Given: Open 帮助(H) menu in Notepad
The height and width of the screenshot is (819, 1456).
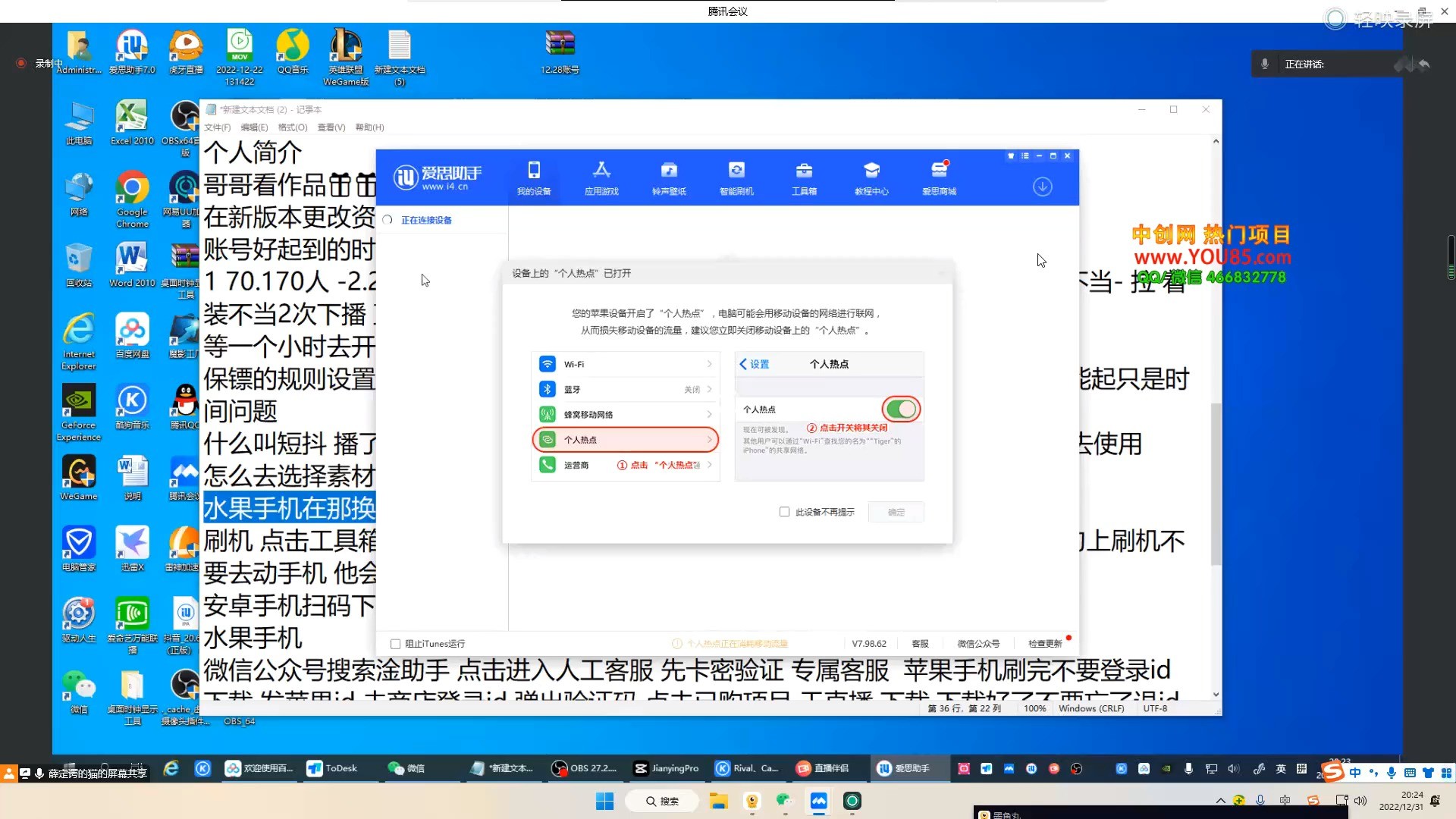Looking at the screenshot, I should [x=370, y=127].
